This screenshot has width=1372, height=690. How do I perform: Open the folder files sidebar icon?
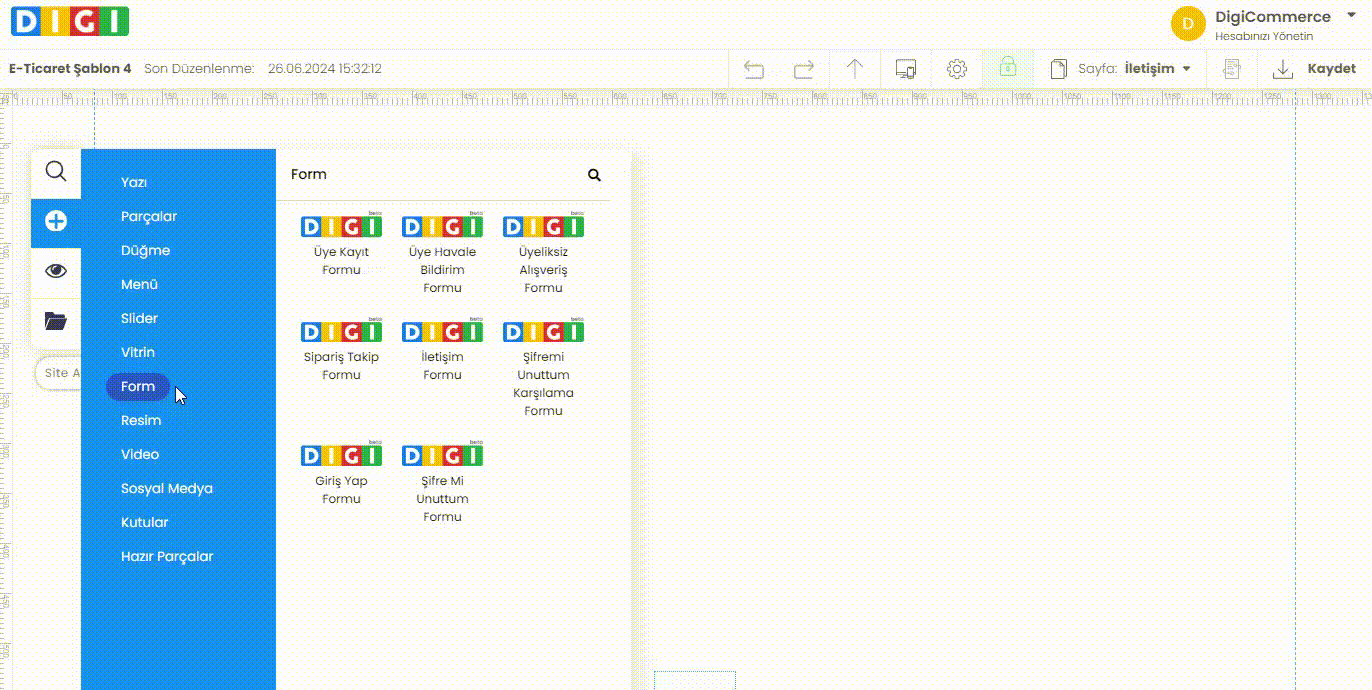click(x=56, y=321)
